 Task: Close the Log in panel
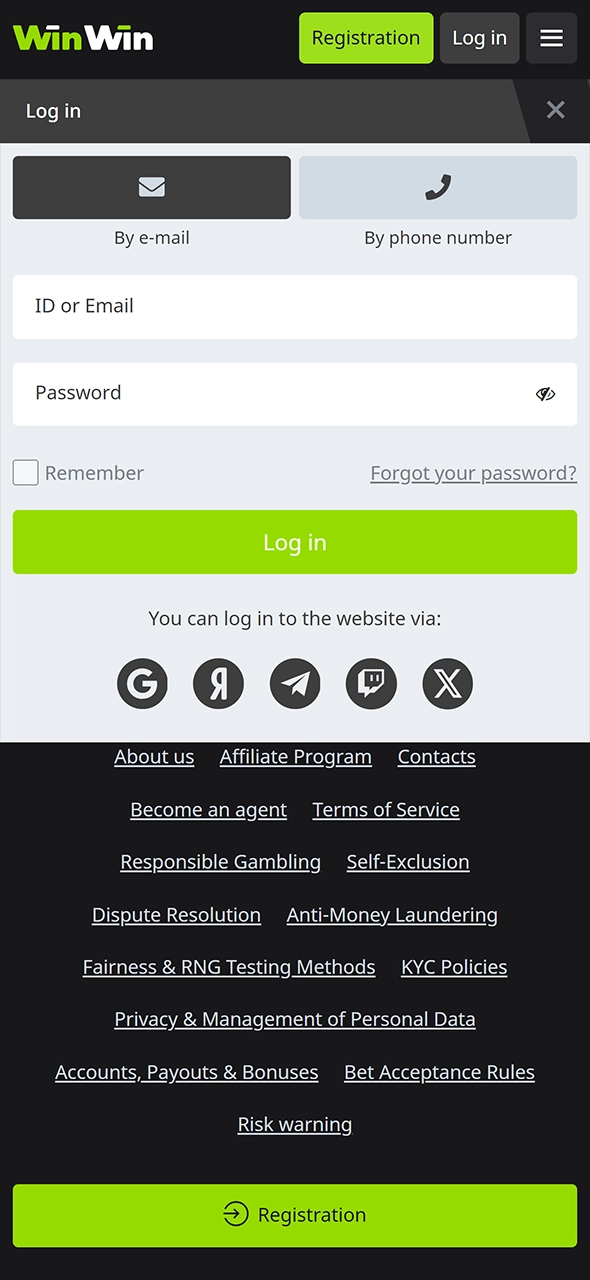(x=556, y=110)
